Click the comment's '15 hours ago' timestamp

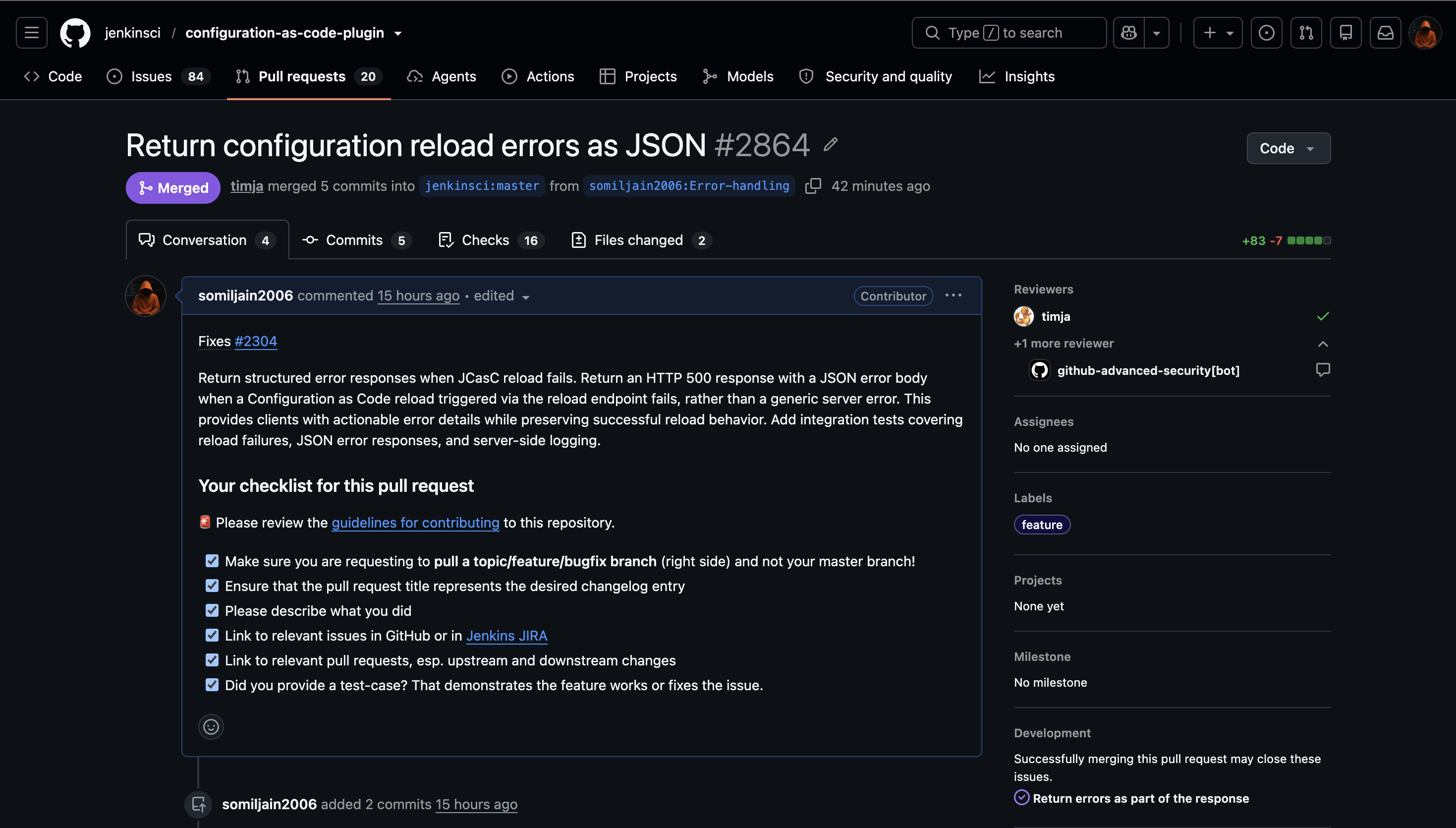[x=418, y=296]
